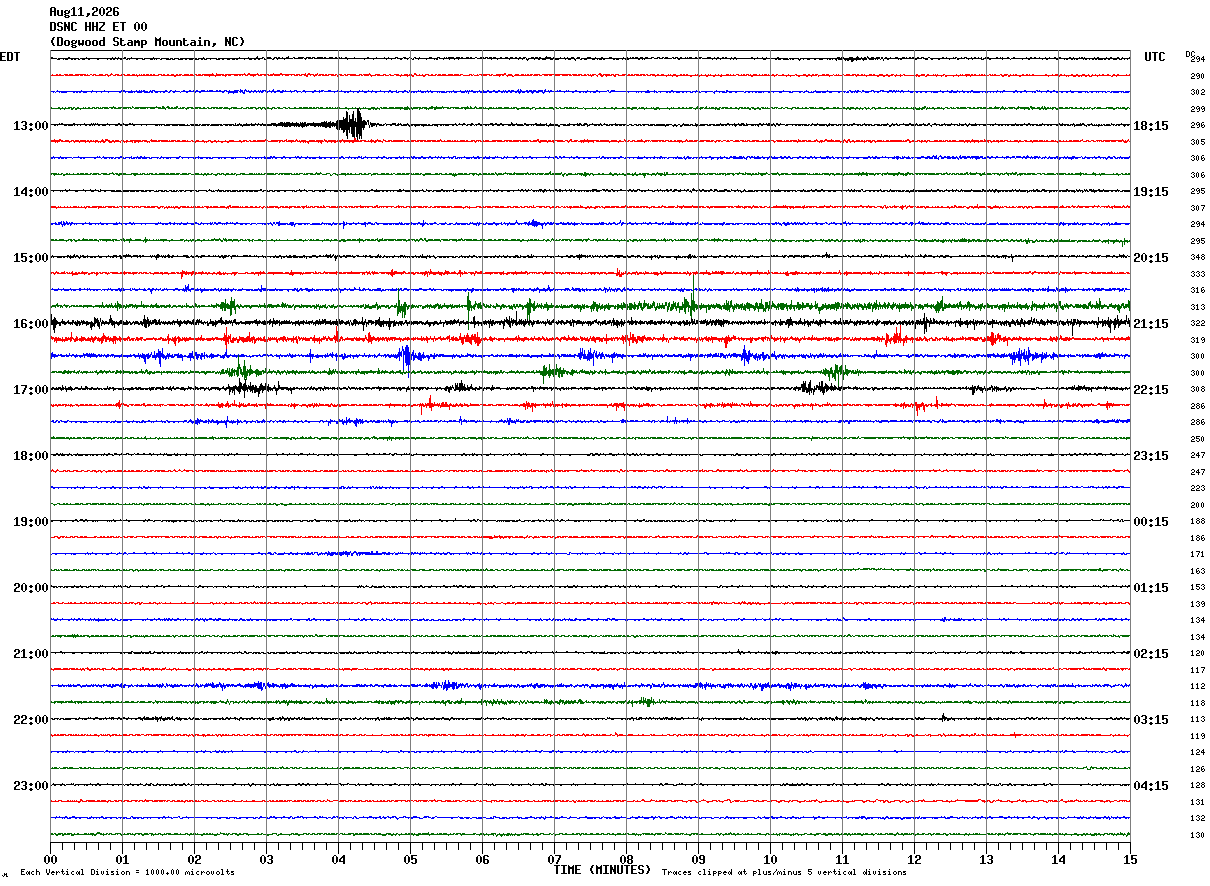This screenshot has width=1210, height=886.
Task: Click the 00 minute tick label
Action: click(x=50, y=859)
